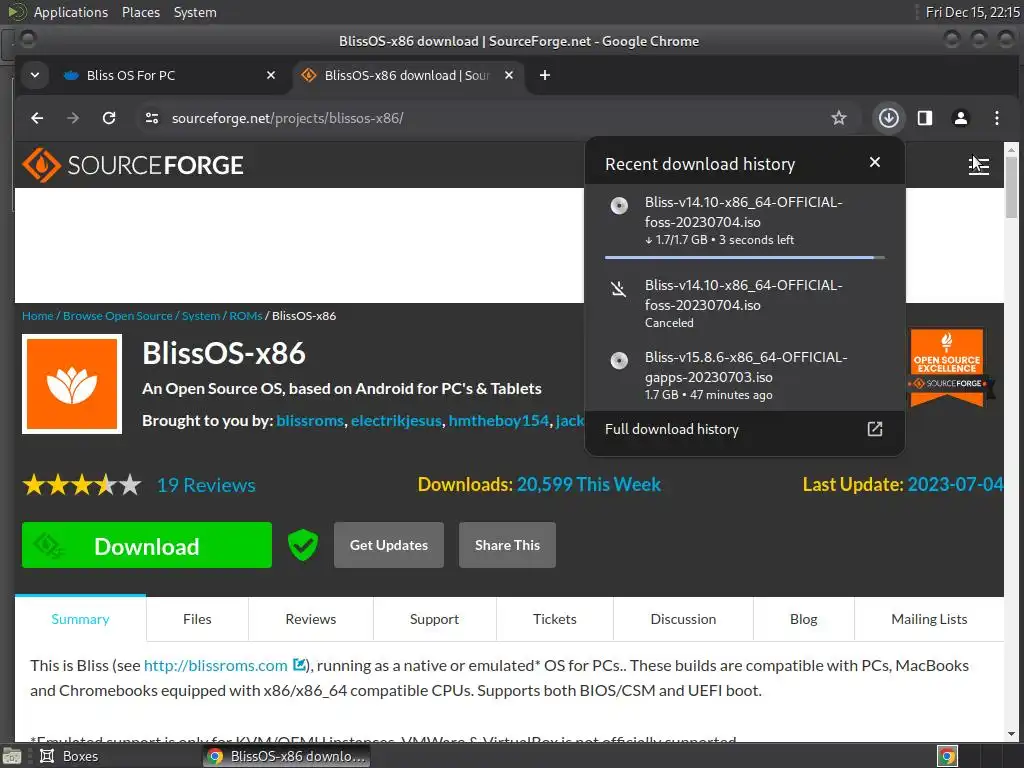Reload the SourceForge page
1024x768 pixels.
coord(109,118)
